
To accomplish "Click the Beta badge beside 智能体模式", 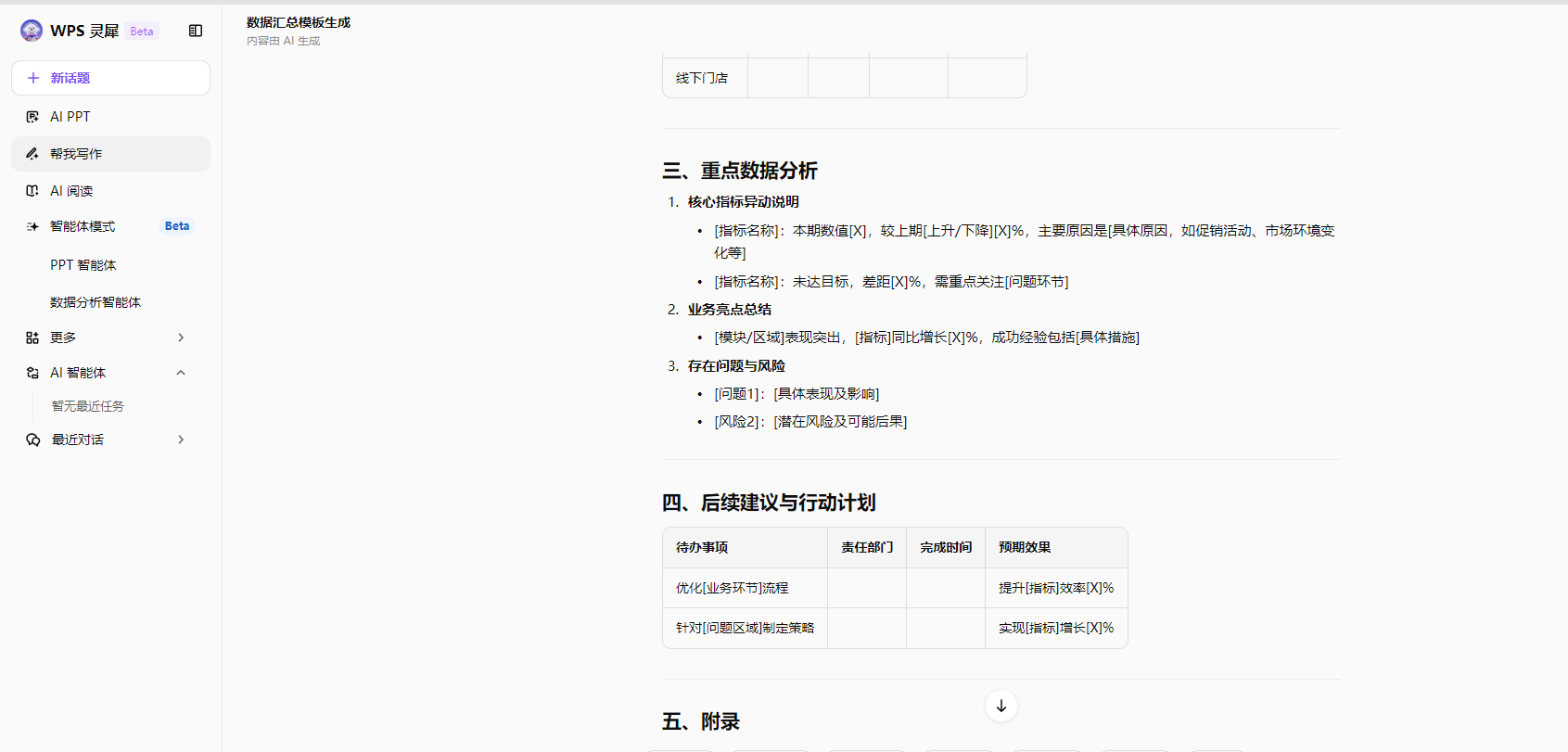I will click(177, 226).
